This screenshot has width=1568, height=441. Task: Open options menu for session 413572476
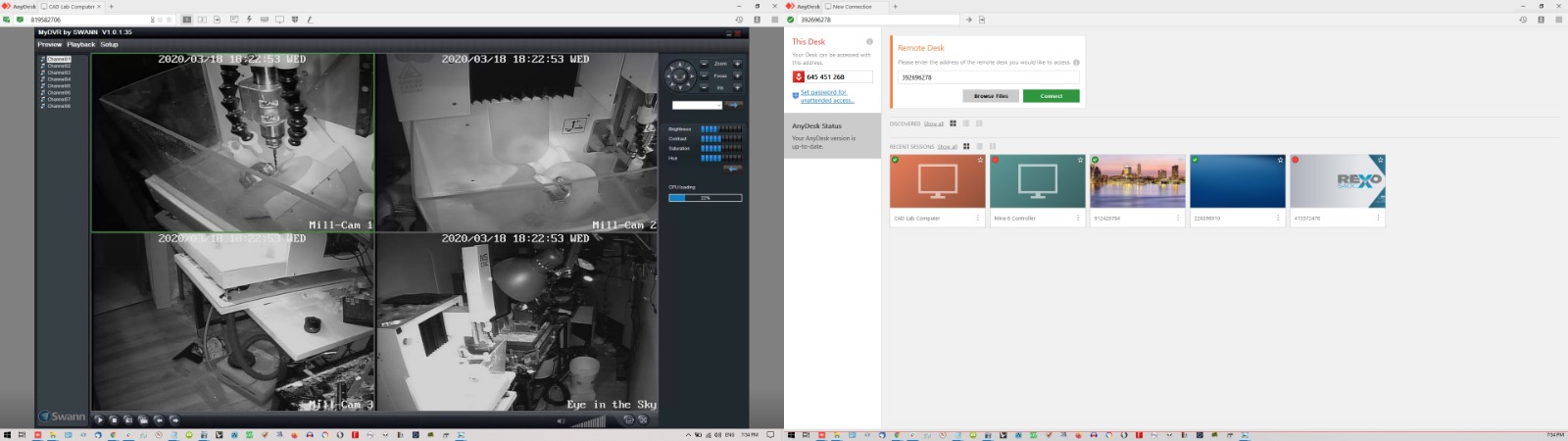coord(1378,218)
